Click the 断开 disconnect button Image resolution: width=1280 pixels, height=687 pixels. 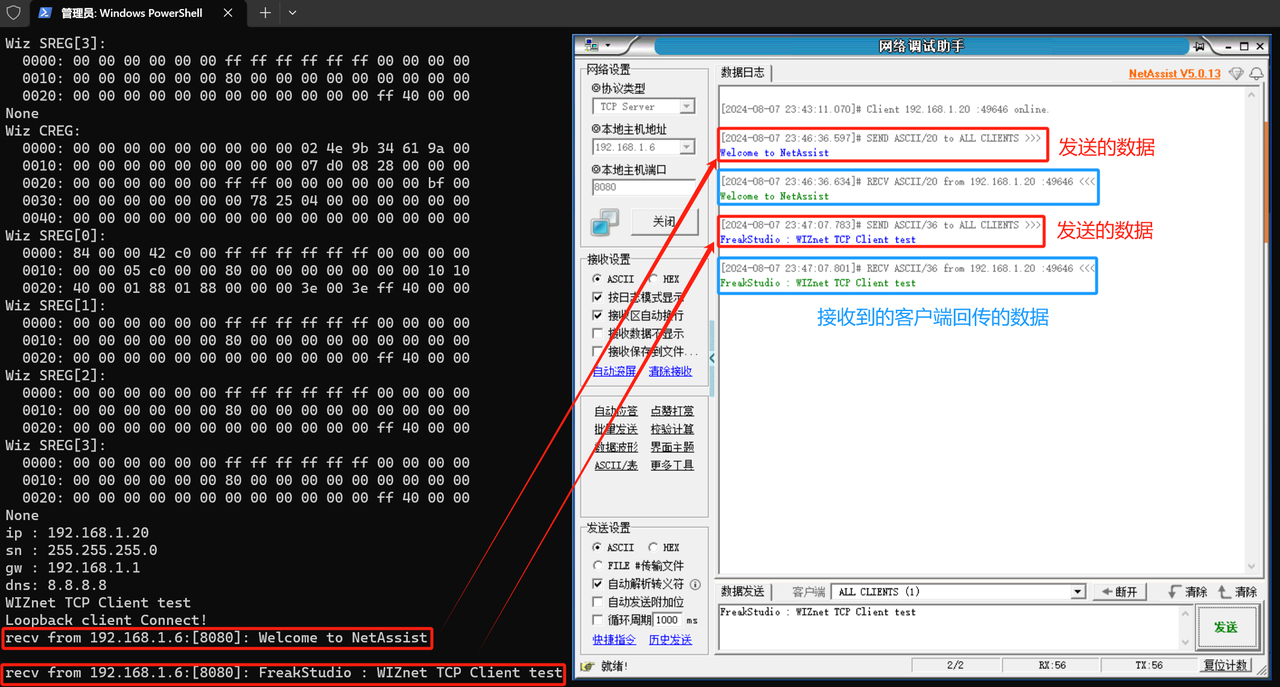click(1119, 592)
